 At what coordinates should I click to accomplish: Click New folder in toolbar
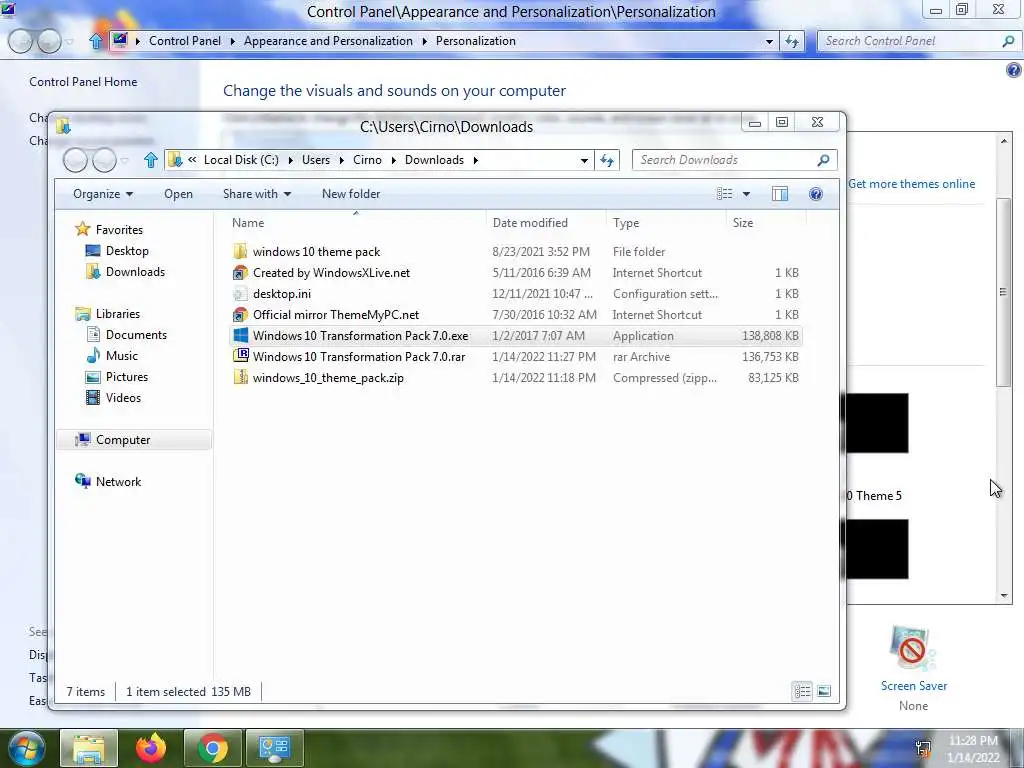pos(351,194)
